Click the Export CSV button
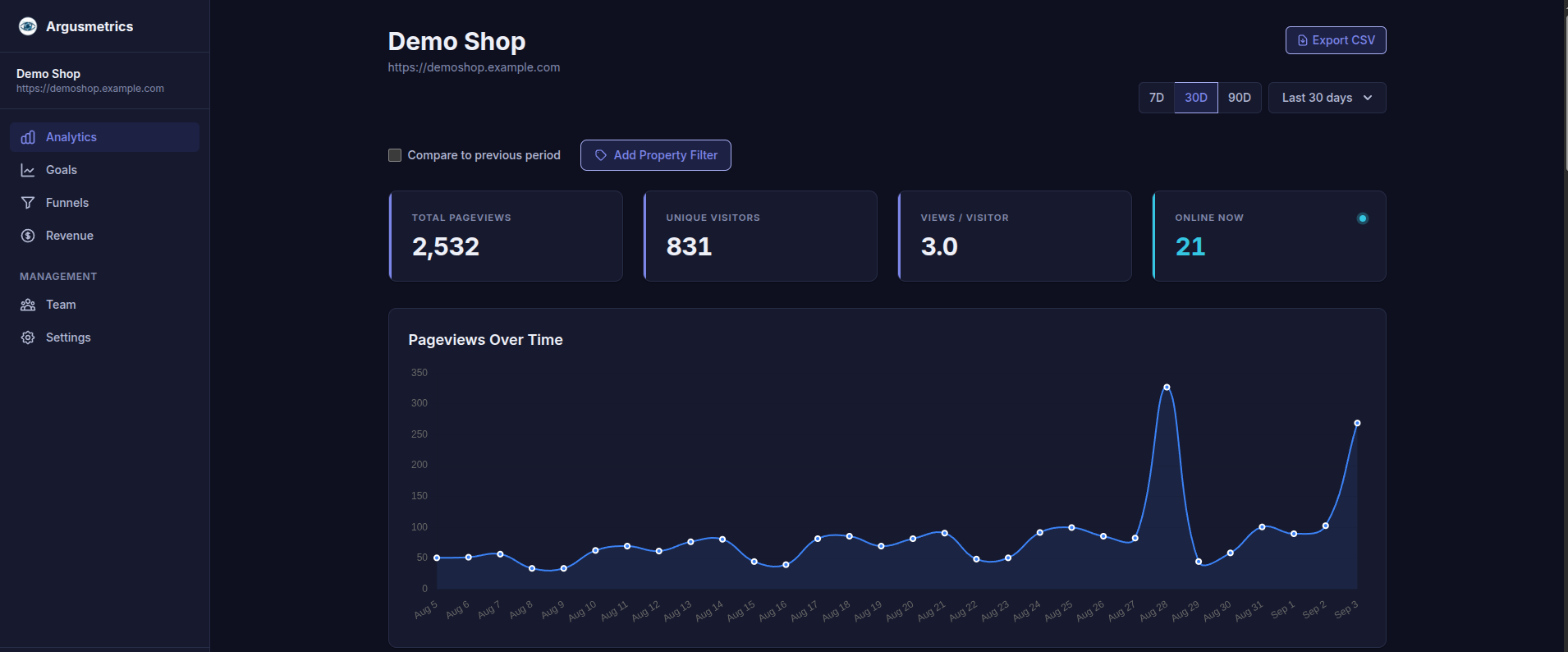The image size is (1568, 652). (1336, 40)
